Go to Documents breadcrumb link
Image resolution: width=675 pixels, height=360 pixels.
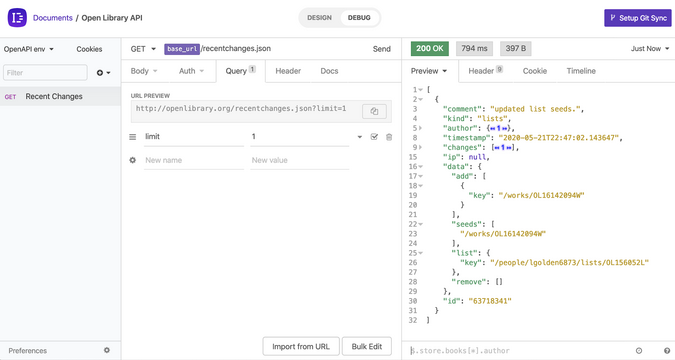click(53, 18)
